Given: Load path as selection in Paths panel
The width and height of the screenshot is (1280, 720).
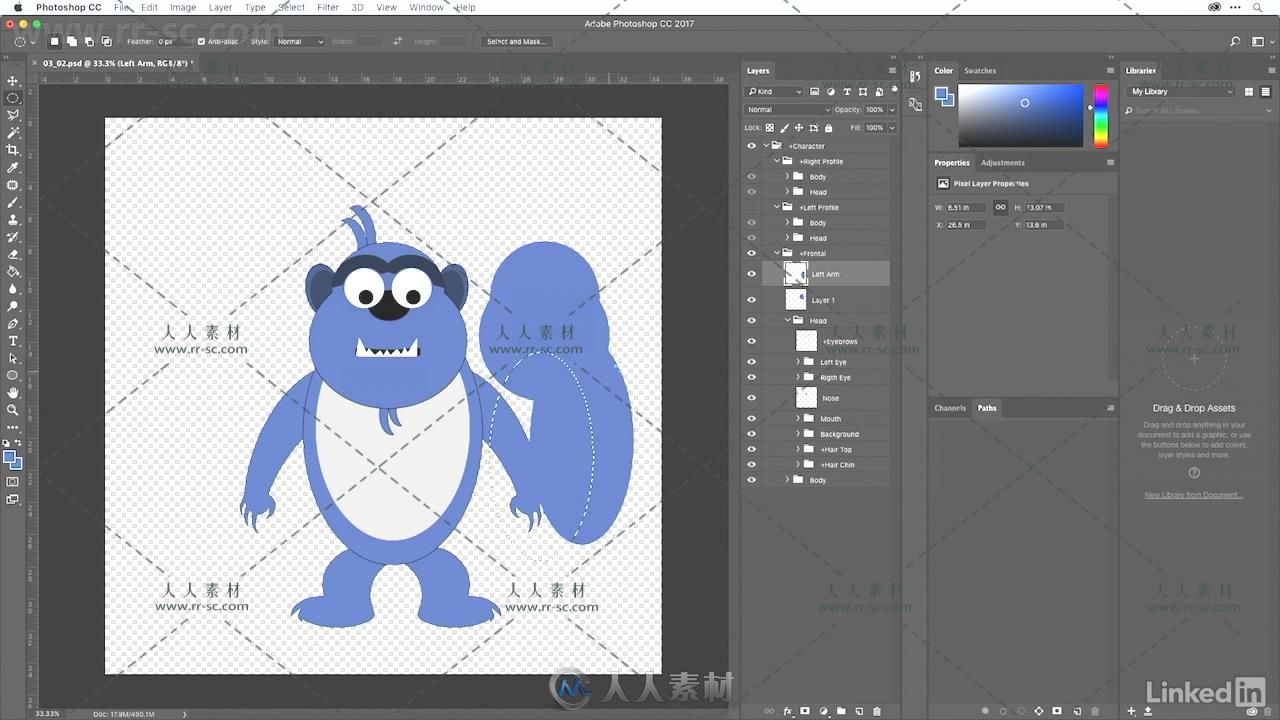Looking at the screenshot, I should (x=1021, y=711).
